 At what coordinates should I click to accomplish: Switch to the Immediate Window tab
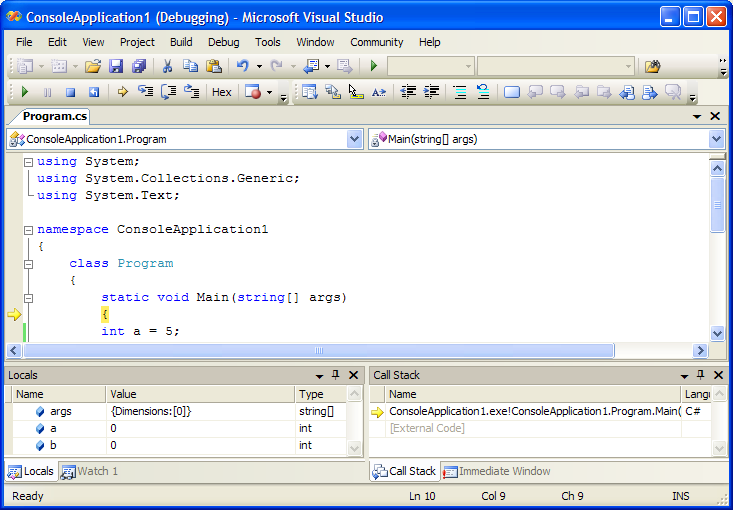[x=496, y=471]
